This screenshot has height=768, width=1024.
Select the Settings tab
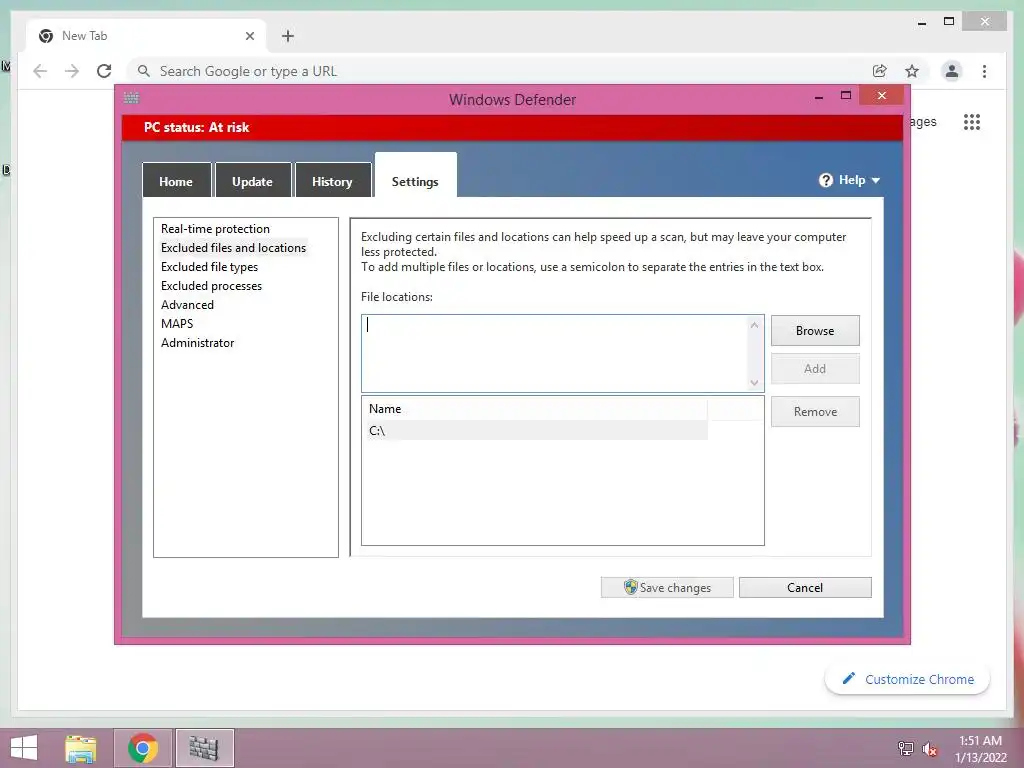[415, 176]
